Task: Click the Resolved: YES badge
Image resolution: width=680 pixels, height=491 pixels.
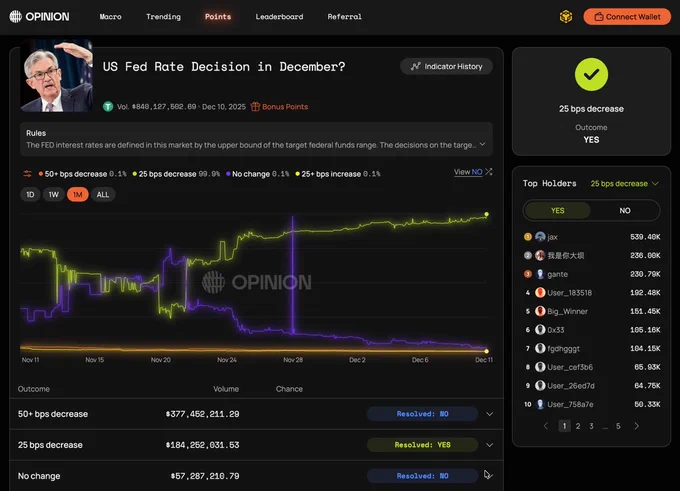Action: point(422,445)
